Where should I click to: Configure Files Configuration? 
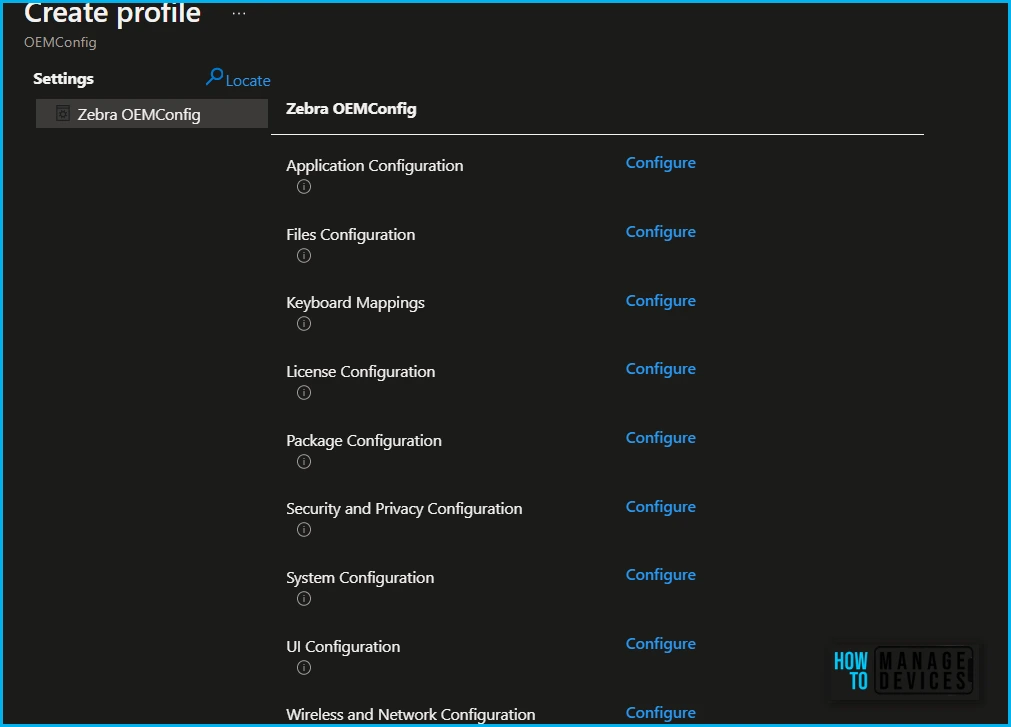(660, 232)
